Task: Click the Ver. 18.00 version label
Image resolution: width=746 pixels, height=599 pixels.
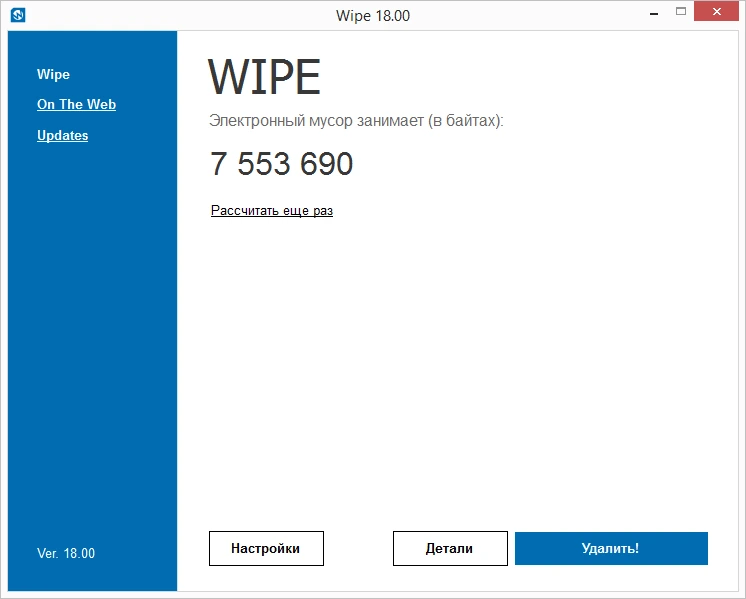Action: point(66,553)
